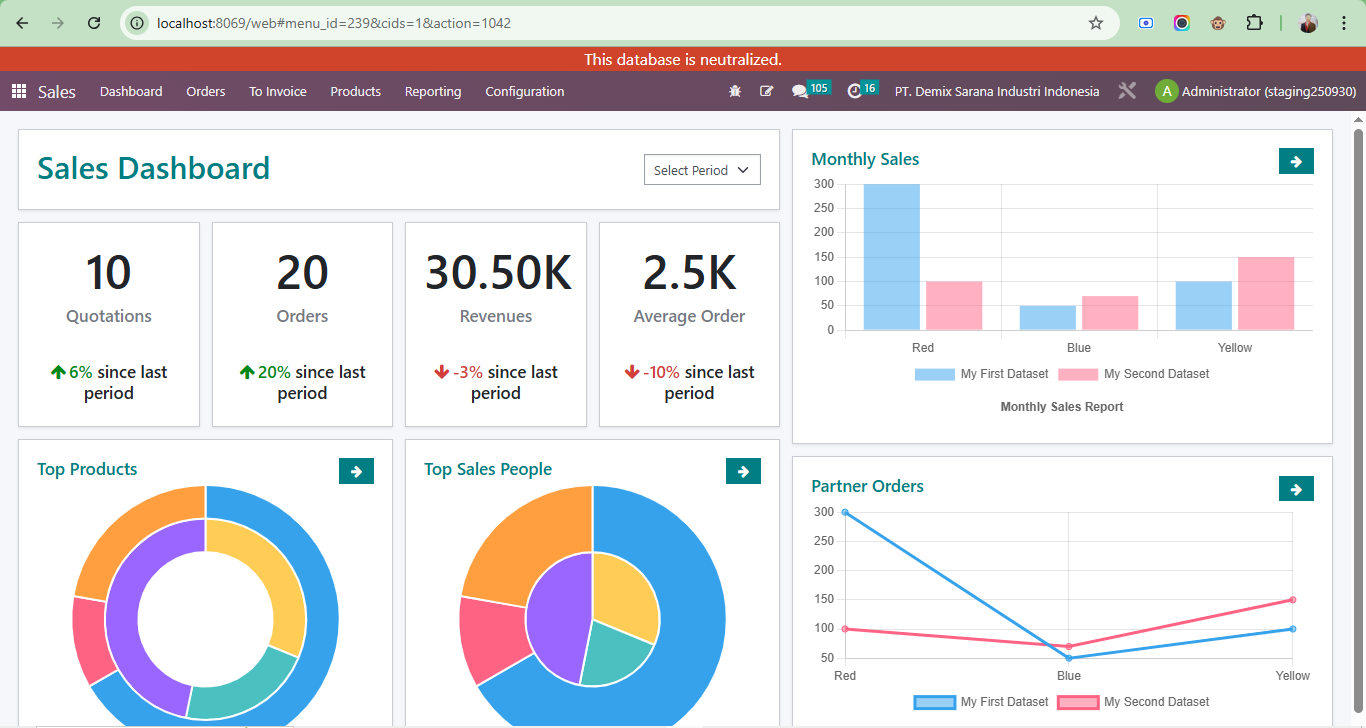
Task: Open browser three-dot menu
Action: pos(1343,23)
